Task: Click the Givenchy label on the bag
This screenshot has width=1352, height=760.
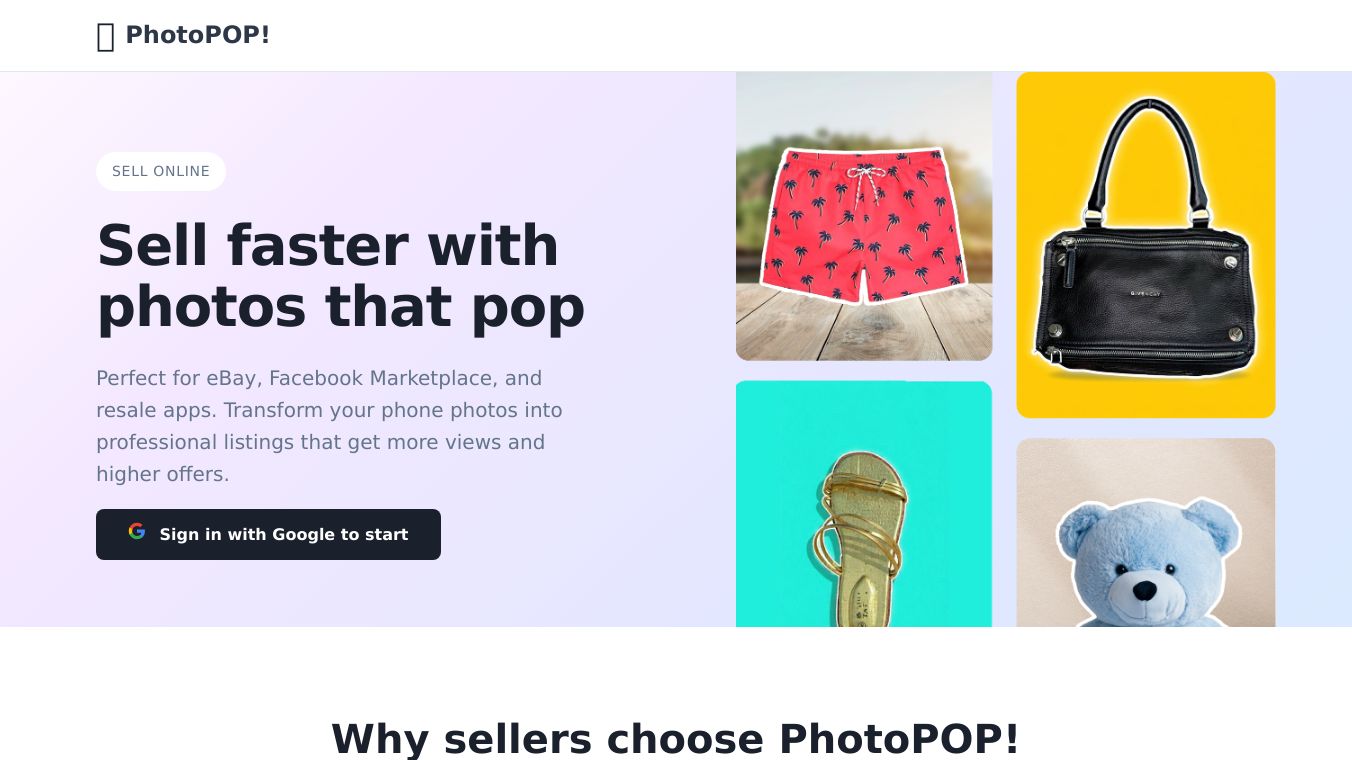Action: tap(1145, 293)
